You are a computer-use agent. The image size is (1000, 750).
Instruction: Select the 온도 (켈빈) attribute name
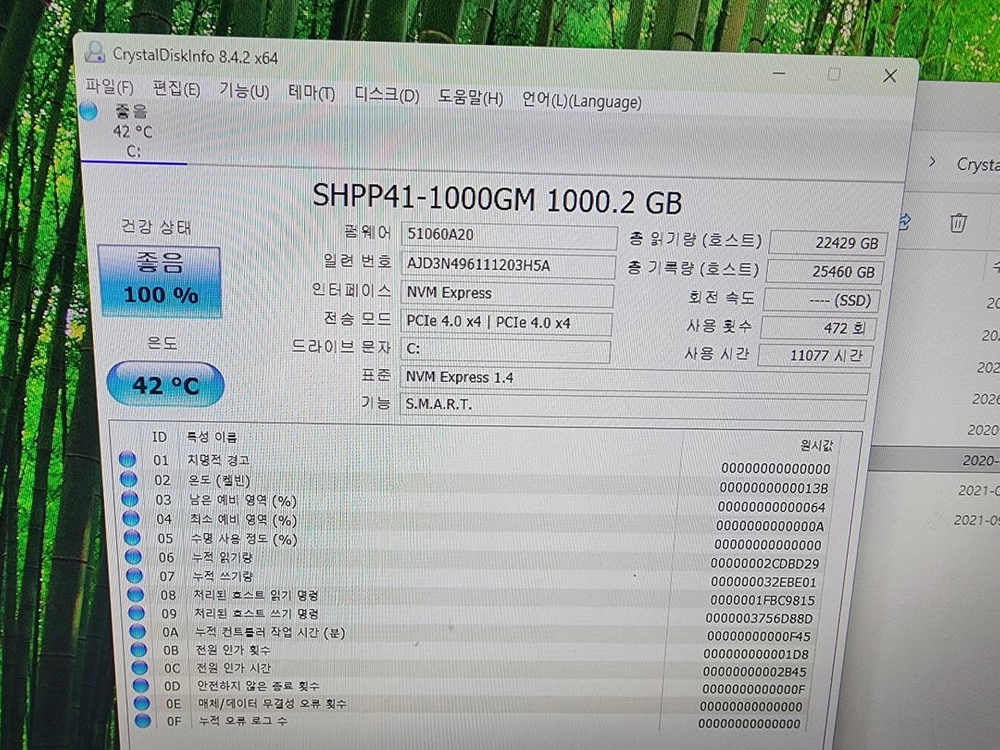tap(219, 480)
